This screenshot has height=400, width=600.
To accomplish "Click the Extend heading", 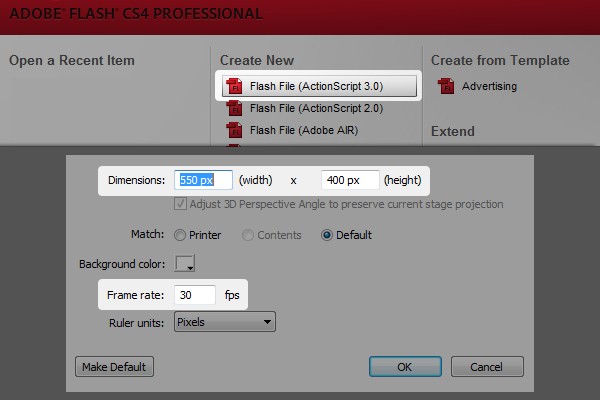I will click(x=453, y=131).
